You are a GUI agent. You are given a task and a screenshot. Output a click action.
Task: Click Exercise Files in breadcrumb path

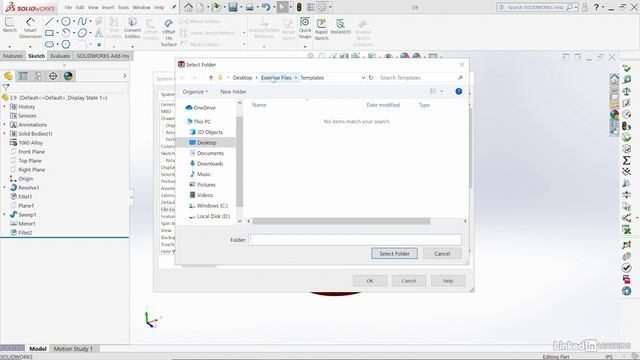(276, 78)
